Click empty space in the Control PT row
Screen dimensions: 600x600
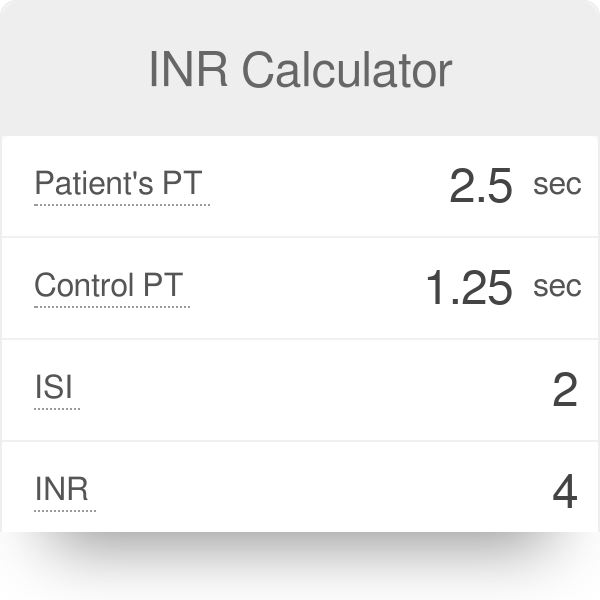[306, 288]
